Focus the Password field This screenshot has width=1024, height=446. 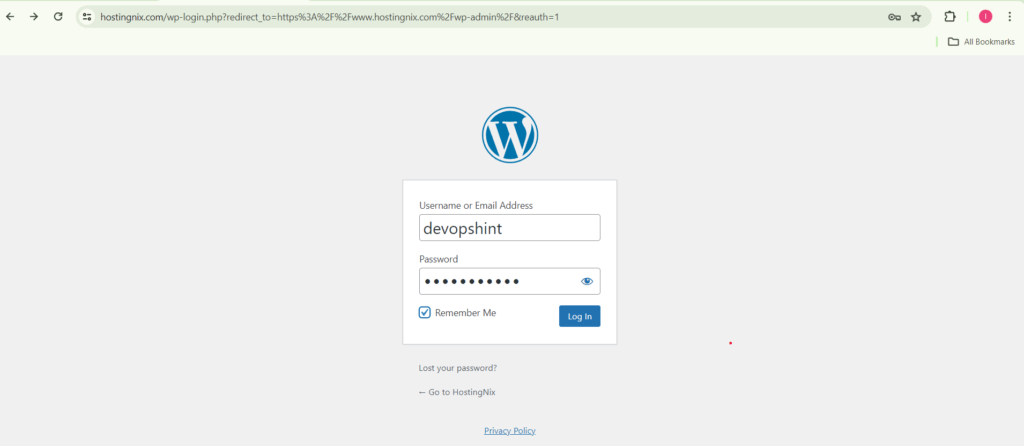pyautogui.click(x=509, y=281)
